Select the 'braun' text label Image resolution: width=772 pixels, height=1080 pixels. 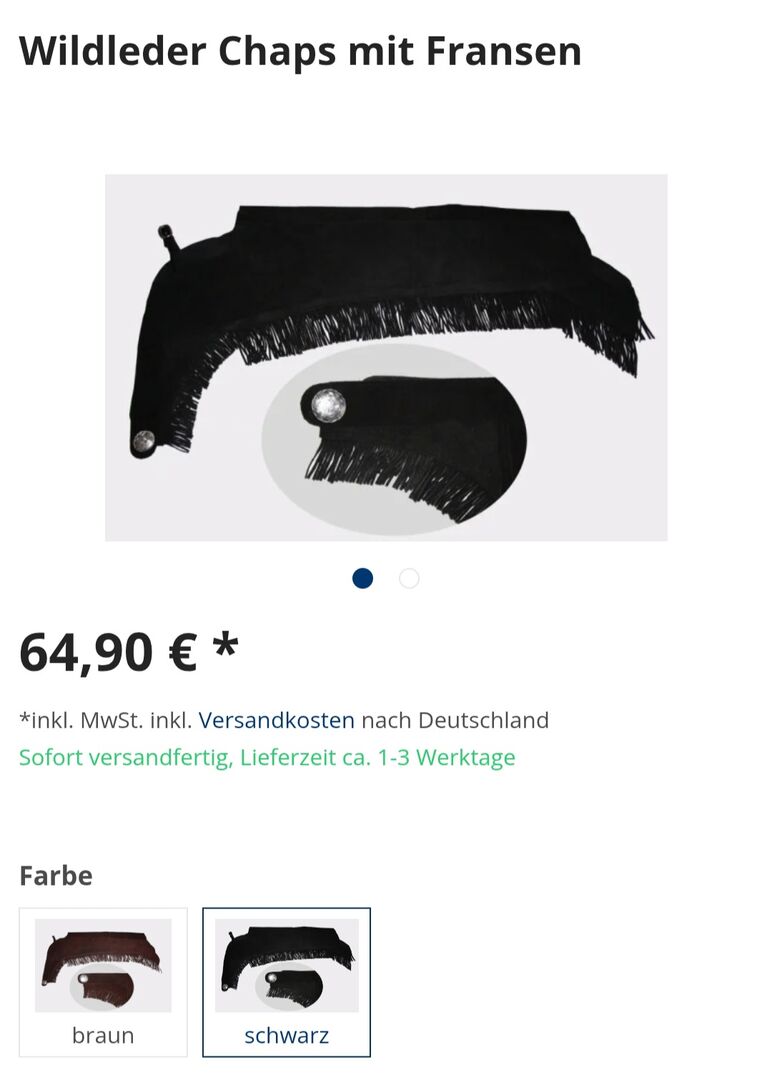pyautogui.click(x=103, y=1035)
